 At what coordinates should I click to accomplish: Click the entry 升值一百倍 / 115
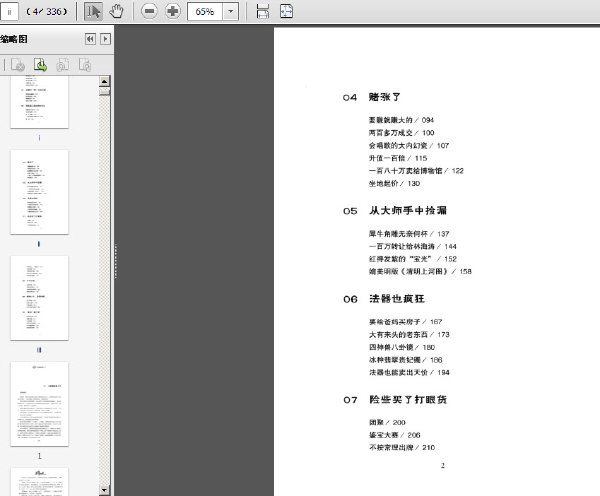(398, 158)
